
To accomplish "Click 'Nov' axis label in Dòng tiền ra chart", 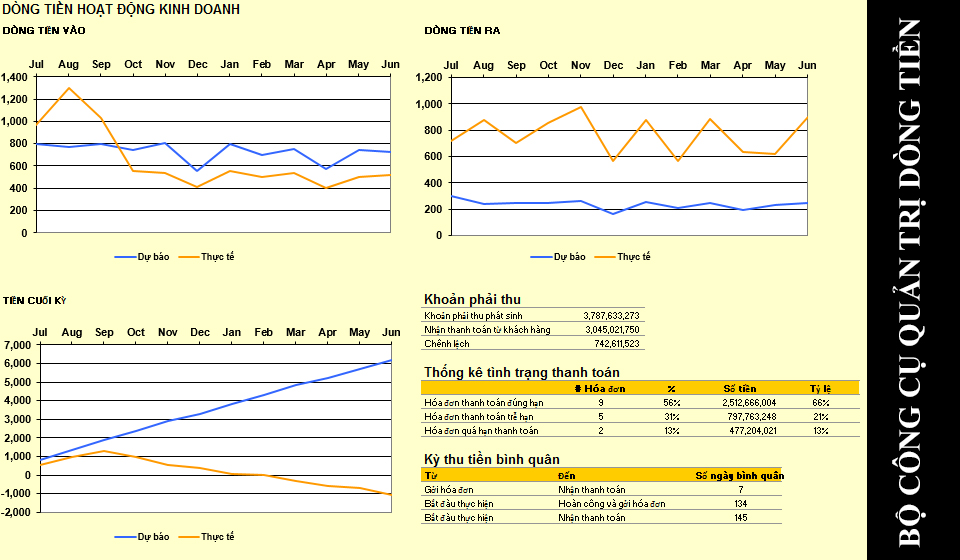I will pos(580,65).
